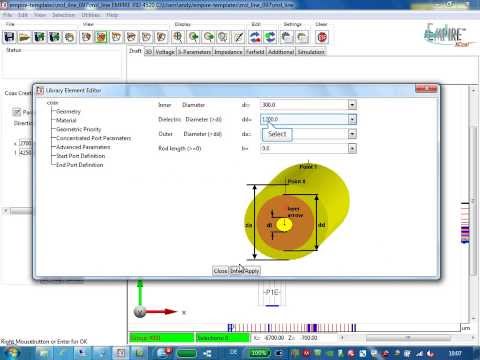The width and height of the screenshot is (480, 360).
Task: Toggle the checkbox in the left Coax panel
Action: point(17,112)
